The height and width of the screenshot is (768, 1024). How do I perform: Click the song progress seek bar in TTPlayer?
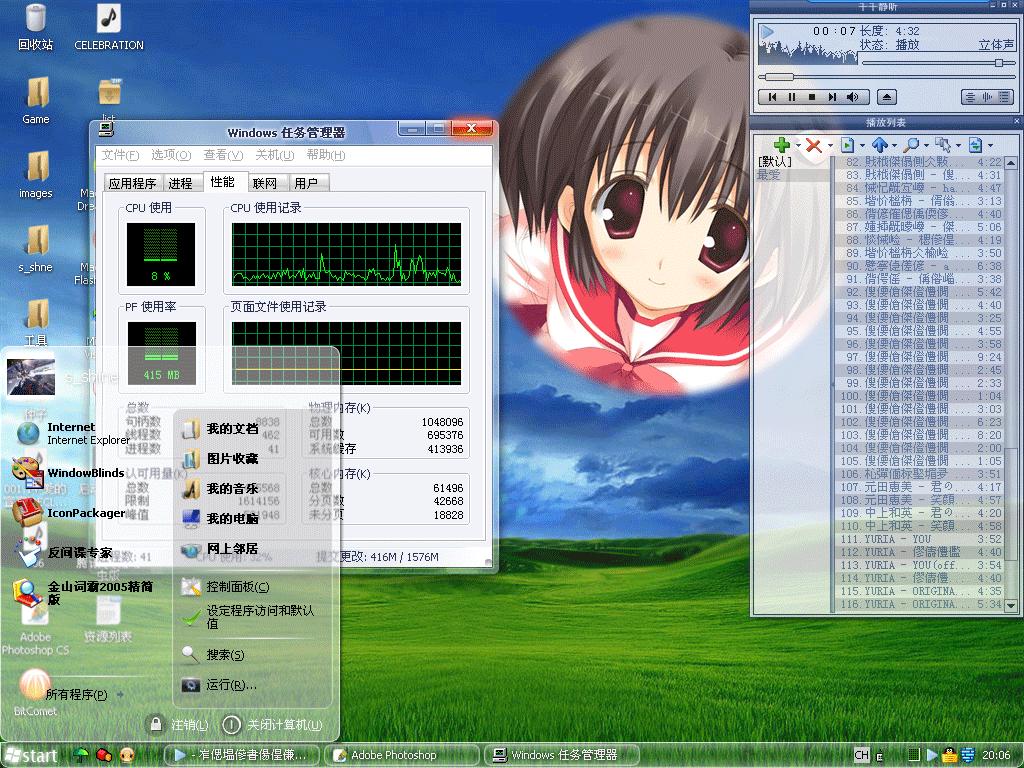click(886, 77)
